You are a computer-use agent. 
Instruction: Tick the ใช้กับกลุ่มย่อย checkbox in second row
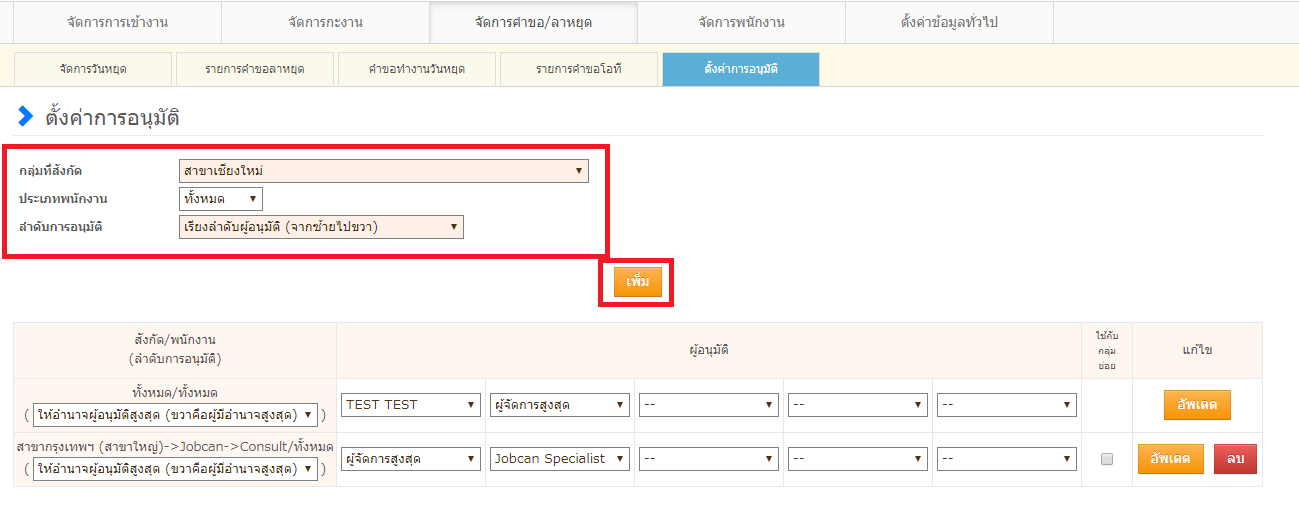(1106, 459)
